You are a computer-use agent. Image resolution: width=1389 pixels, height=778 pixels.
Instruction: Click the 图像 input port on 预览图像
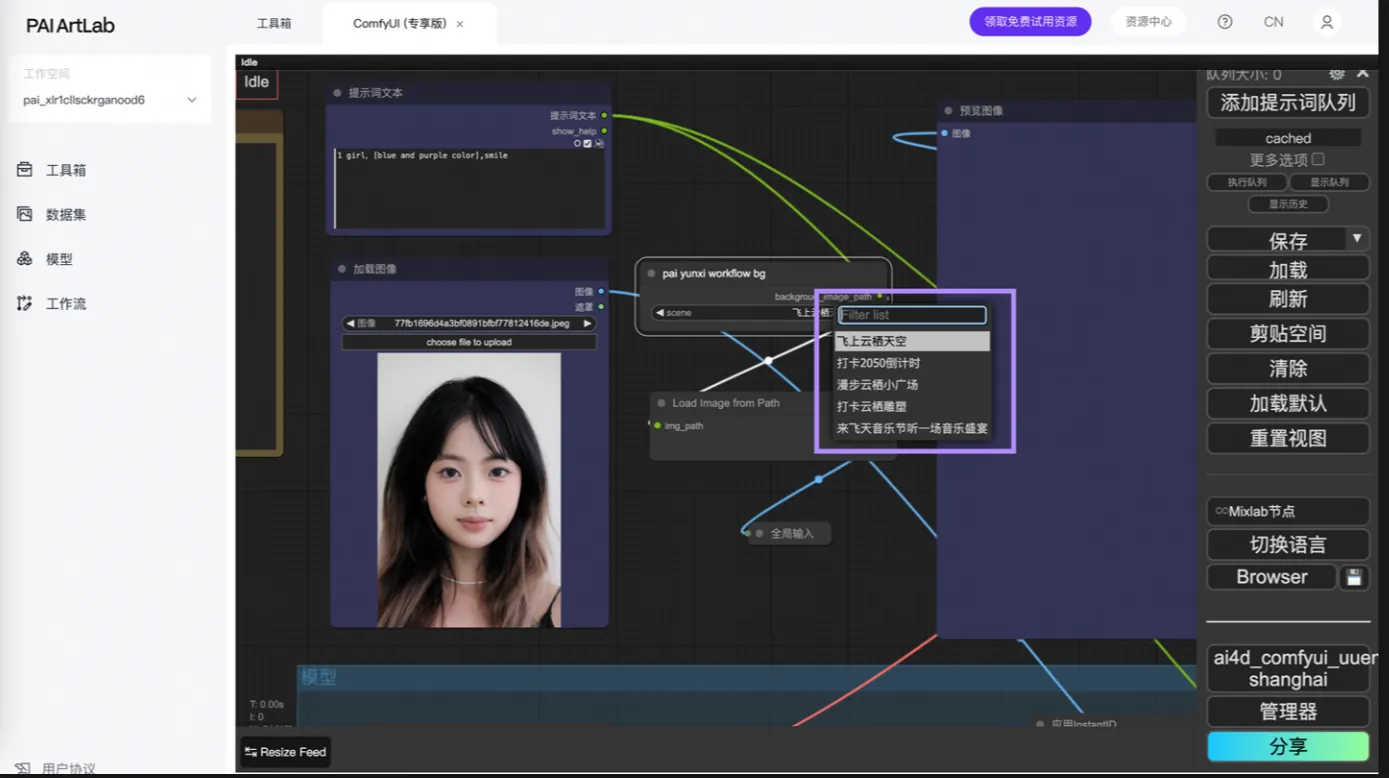[x=944, y=133]
